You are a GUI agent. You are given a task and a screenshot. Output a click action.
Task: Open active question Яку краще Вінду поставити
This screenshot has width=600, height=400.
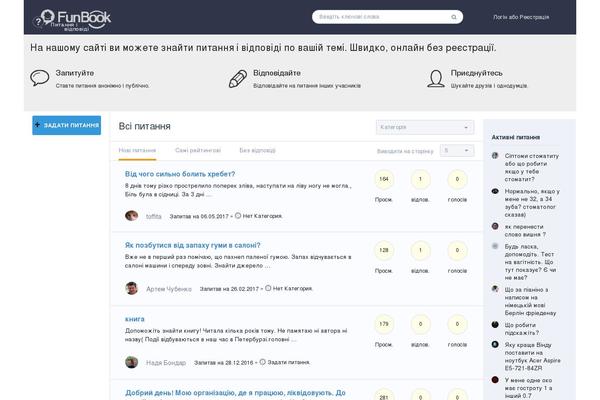[532, 356]
